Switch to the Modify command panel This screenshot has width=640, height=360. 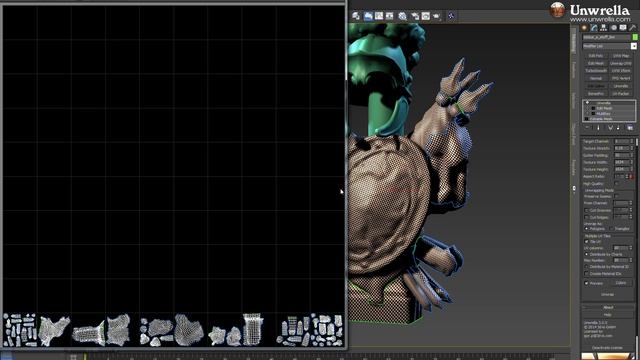click(x=594, y=28)
